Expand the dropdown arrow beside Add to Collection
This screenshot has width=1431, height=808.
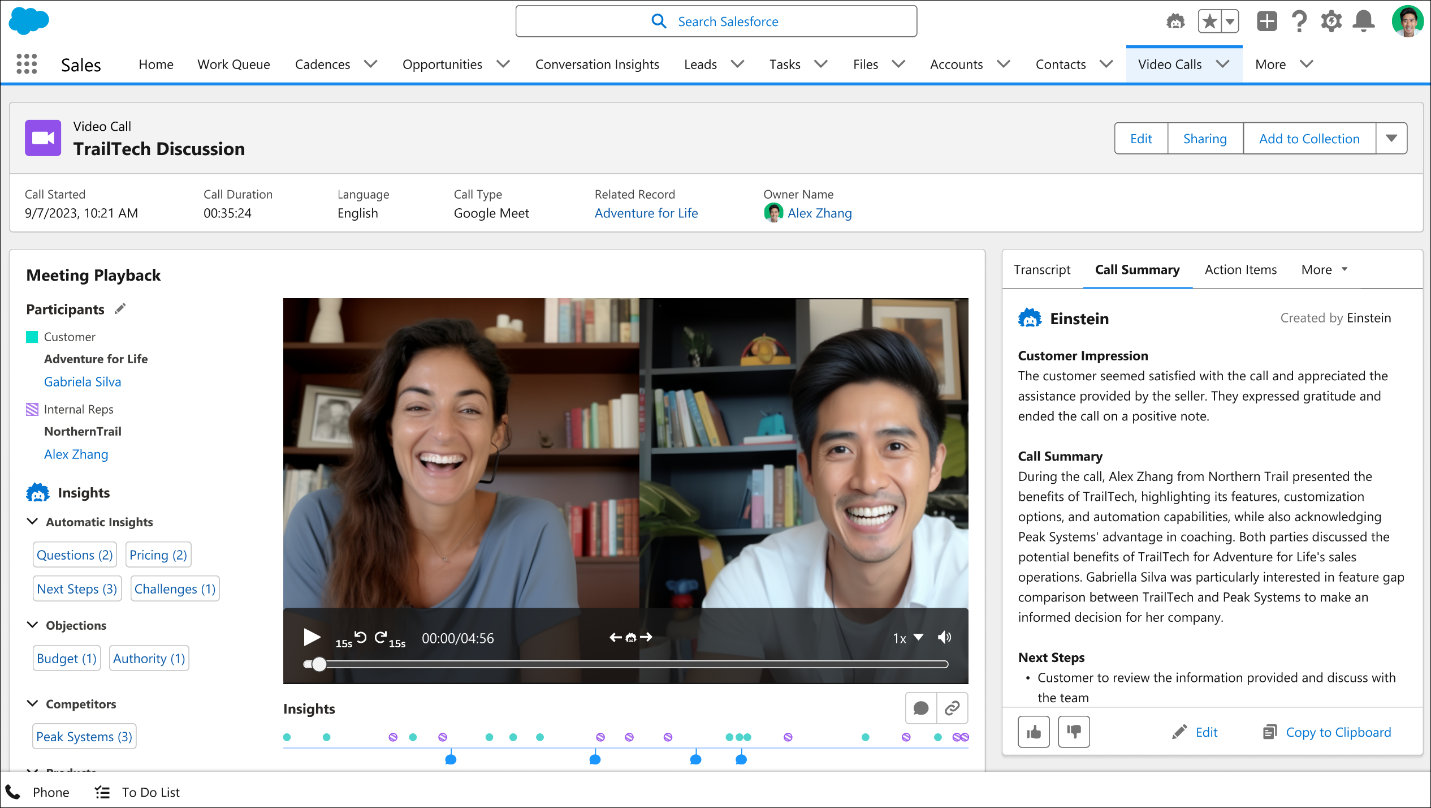tap(1391, 139)
